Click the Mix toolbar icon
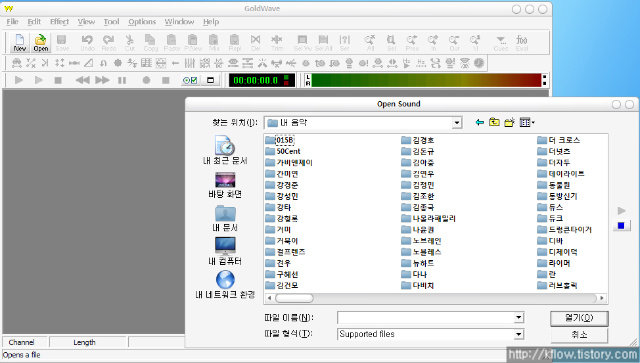The height and width of the screenshot is (363, 640). [x=214, y=43]
